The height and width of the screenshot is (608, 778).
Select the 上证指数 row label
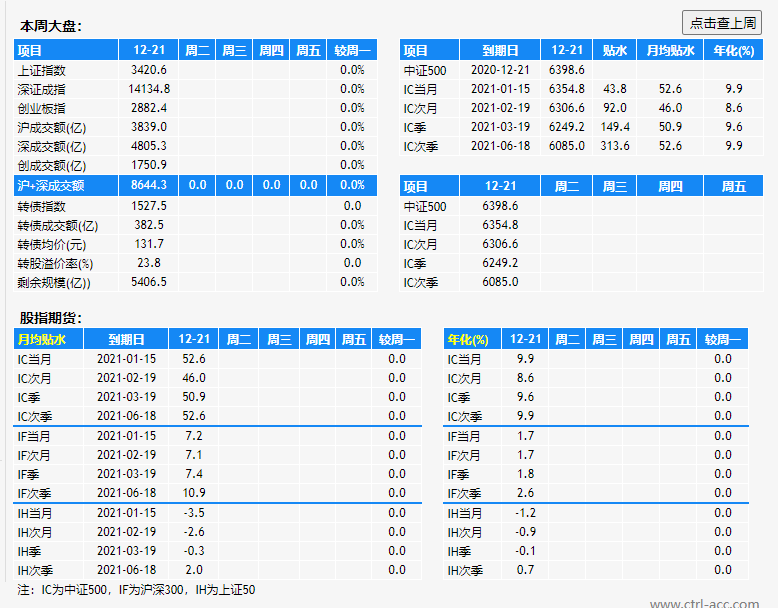pos(42,70)
